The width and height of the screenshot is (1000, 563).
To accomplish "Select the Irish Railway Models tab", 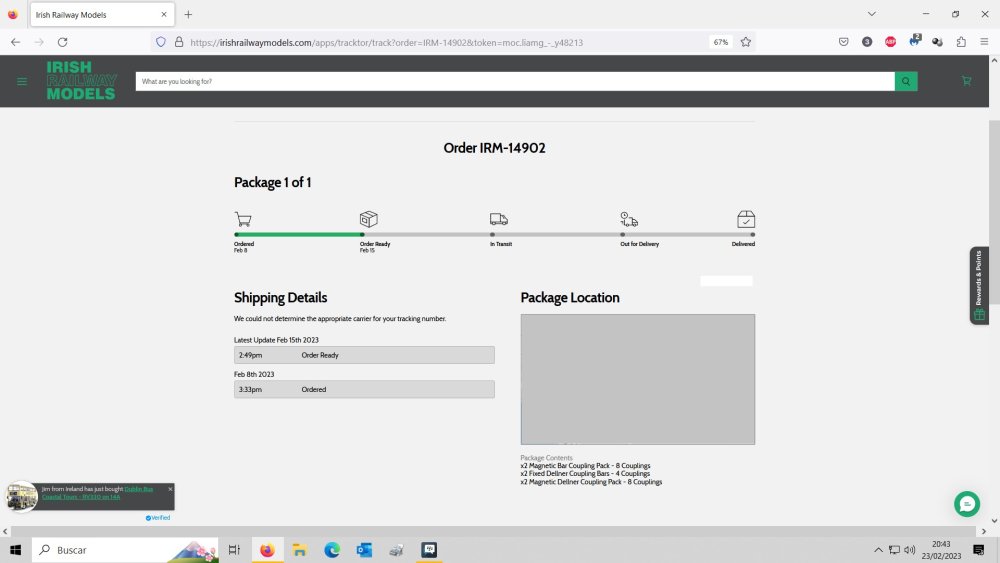I will click(95, 14).
